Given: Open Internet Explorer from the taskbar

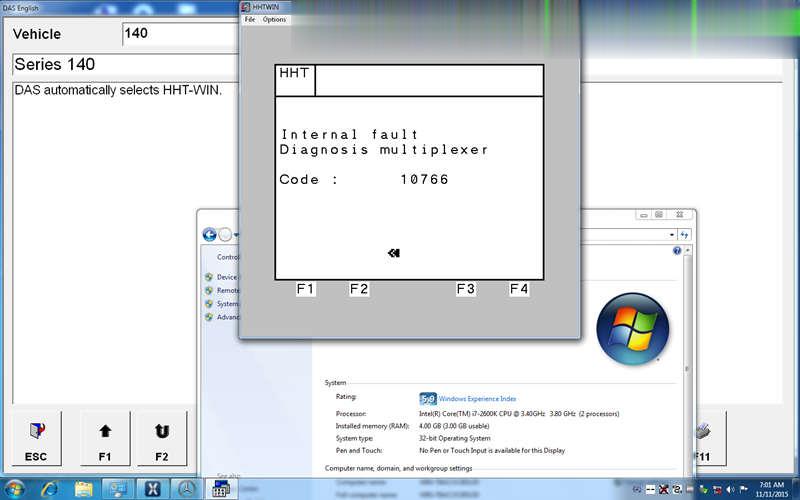Looking at the screenshot, I should pos(50,489).
